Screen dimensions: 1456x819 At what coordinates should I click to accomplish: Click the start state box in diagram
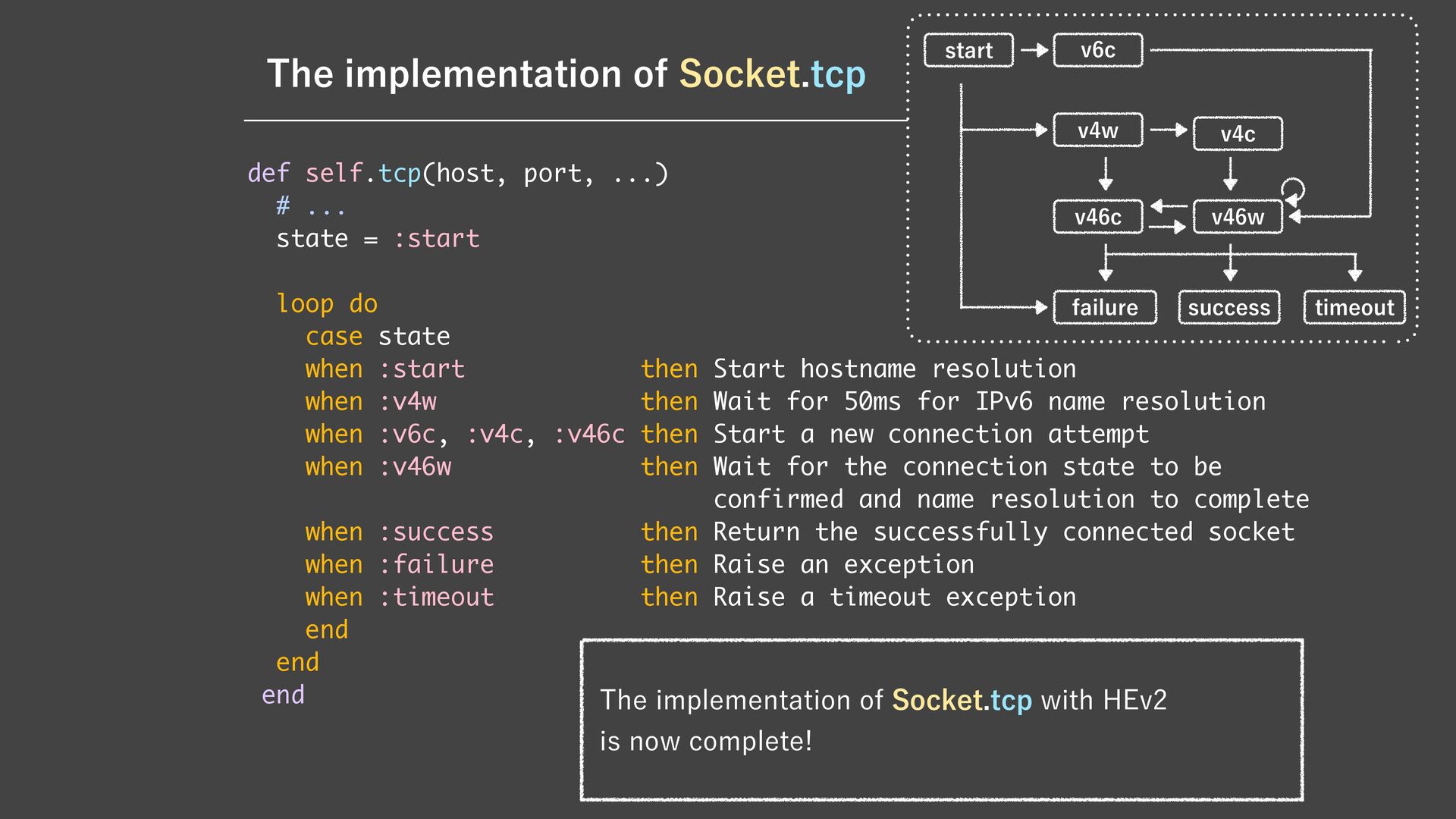pos(968,51)
